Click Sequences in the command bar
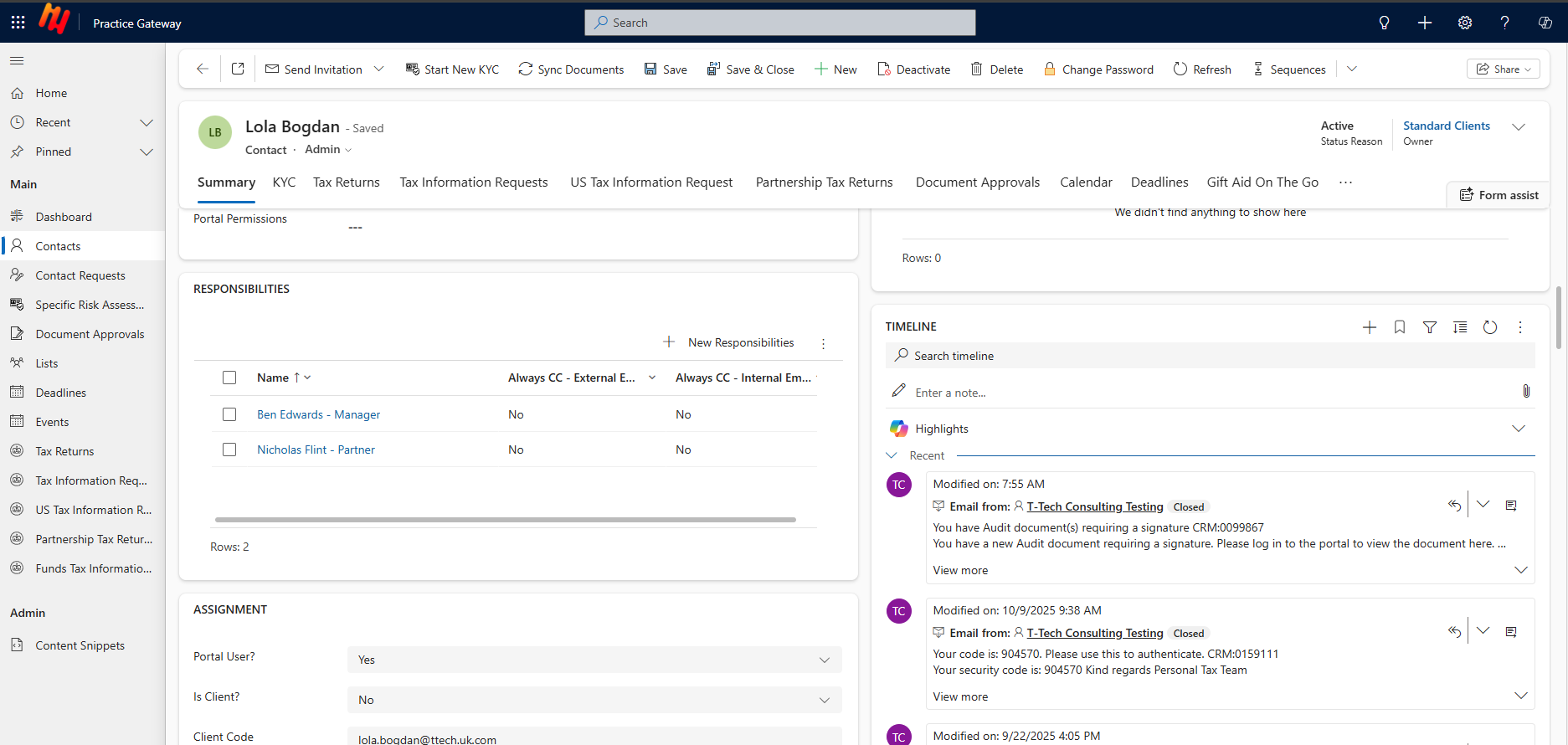Viewport: 1568px width, 745px height. [1289, 69]
